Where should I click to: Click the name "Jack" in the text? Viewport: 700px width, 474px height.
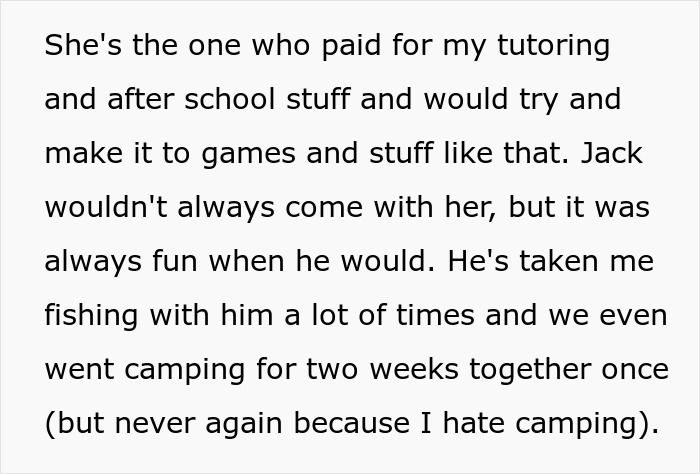tap(612, 153)
